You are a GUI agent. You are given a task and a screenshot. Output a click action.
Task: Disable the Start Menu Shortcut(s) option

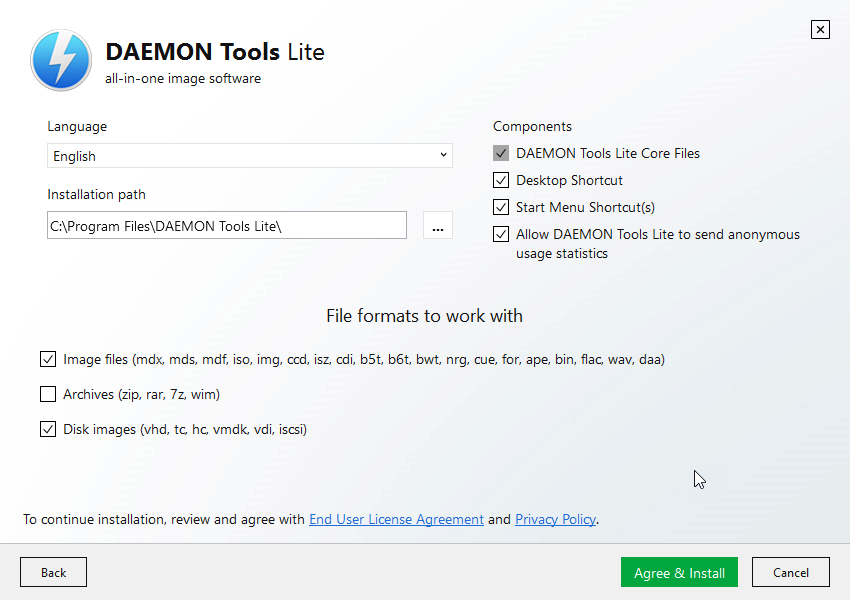click(x=501, y=208)
